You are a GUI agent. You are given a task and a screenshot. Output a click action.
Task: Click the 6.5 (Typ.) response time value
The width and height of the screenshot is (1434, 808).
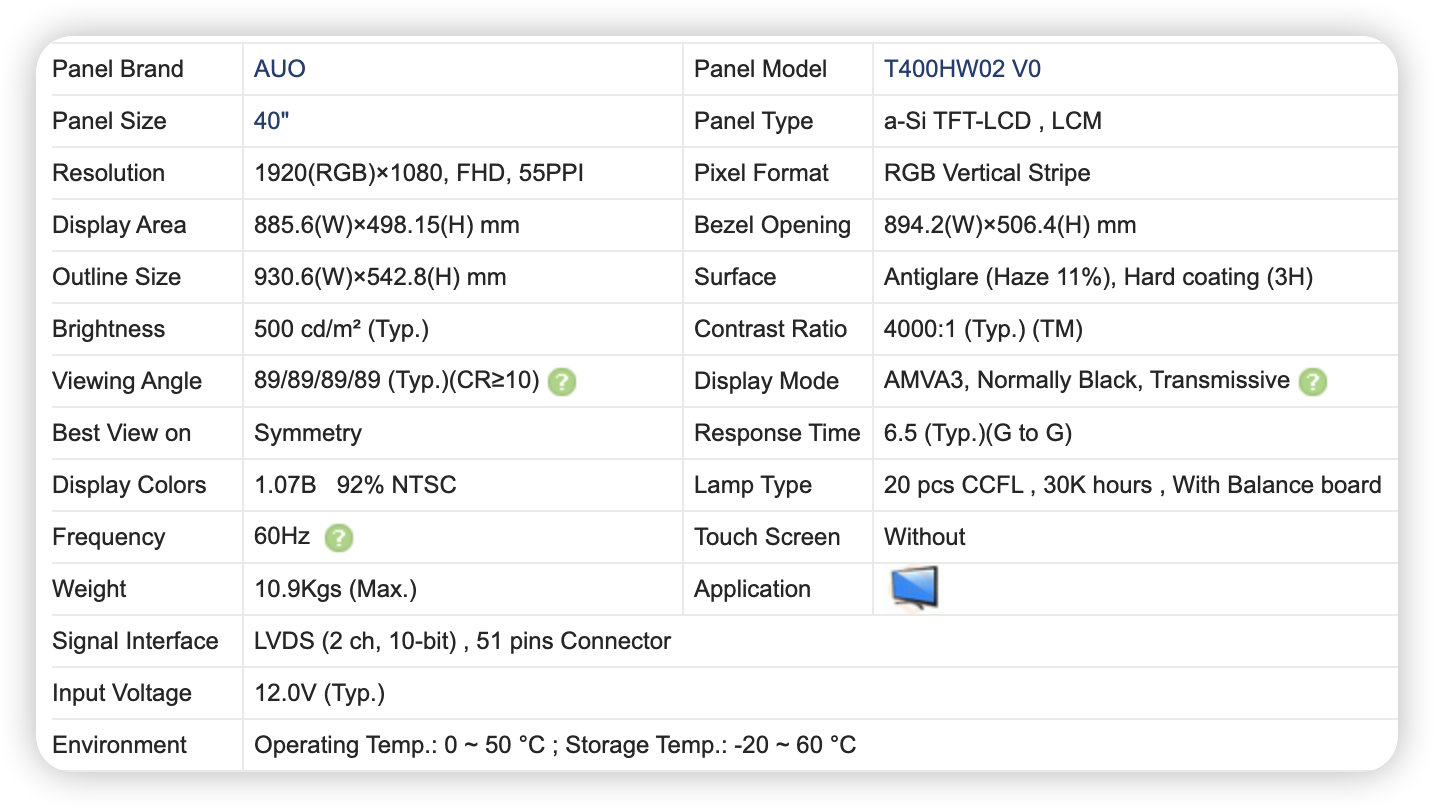977,433
